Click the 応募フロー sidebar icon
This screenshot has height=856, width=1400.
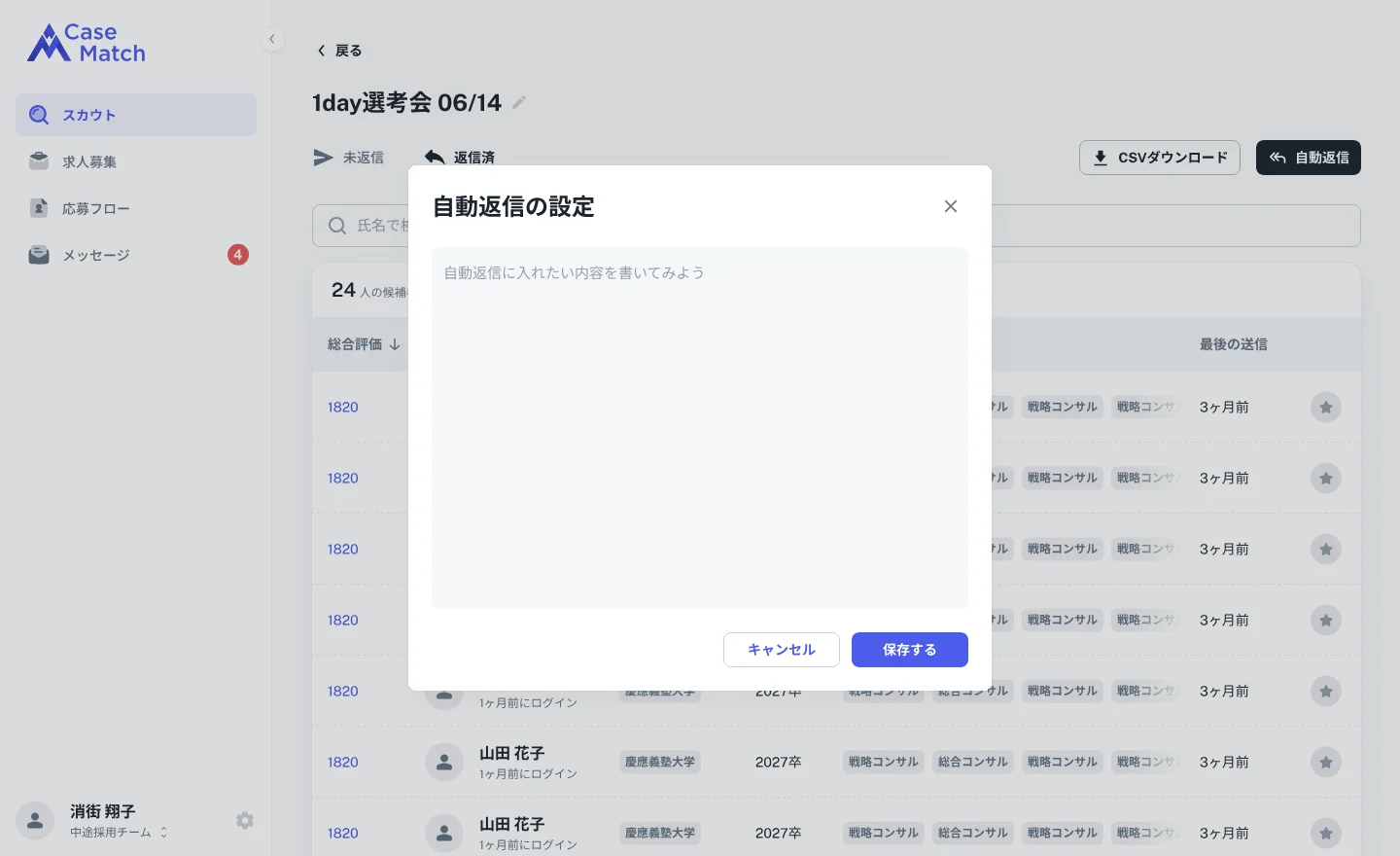click(x=39, y=208)
